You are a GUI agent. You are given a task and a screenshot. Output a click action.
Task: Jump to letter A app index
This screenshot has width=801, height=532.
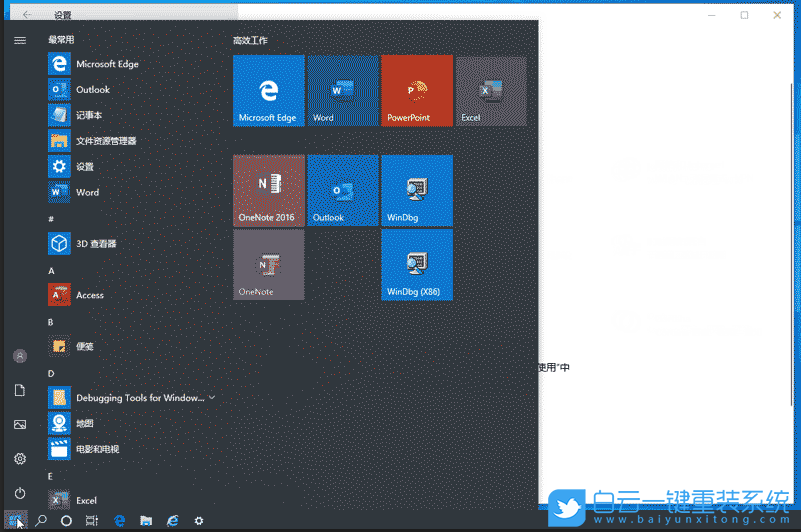pyautogui.click(x=51, y=271)
